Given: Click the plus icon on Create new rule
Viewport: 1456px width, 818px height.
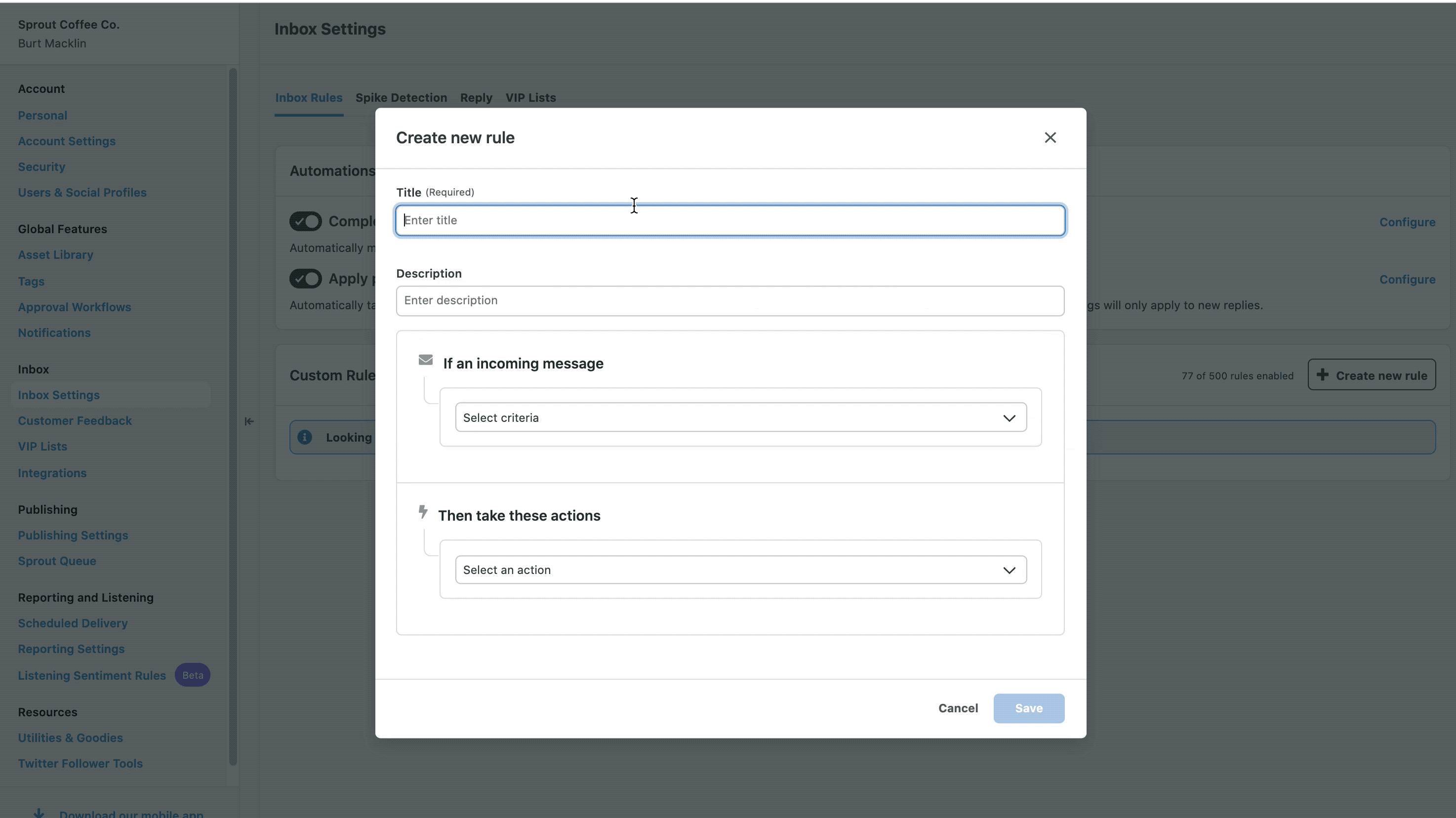Looking at the screenshot, I should pos(1322,375).
